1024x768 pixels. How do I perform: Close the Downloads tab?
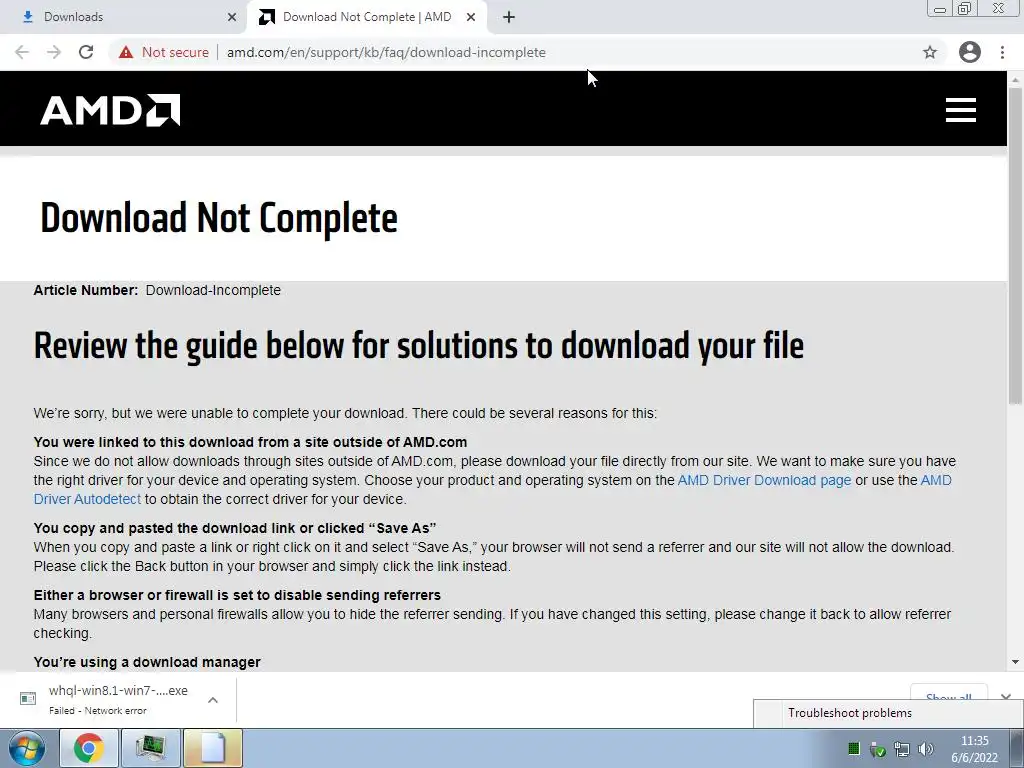232,17
